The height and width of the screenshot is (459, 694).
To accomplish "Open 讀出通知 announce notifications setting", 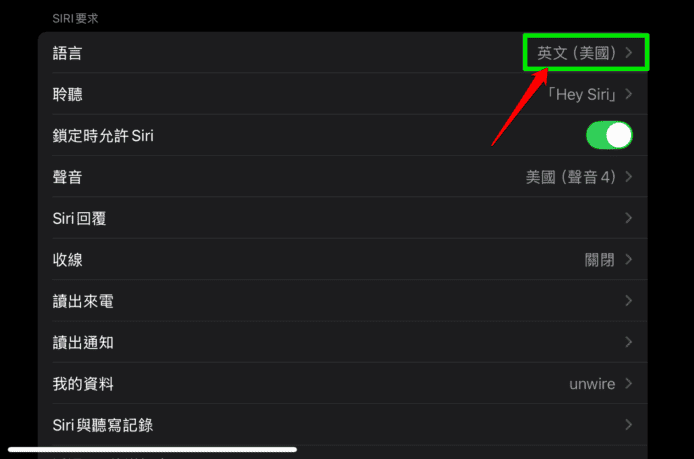I will point(343,342).
